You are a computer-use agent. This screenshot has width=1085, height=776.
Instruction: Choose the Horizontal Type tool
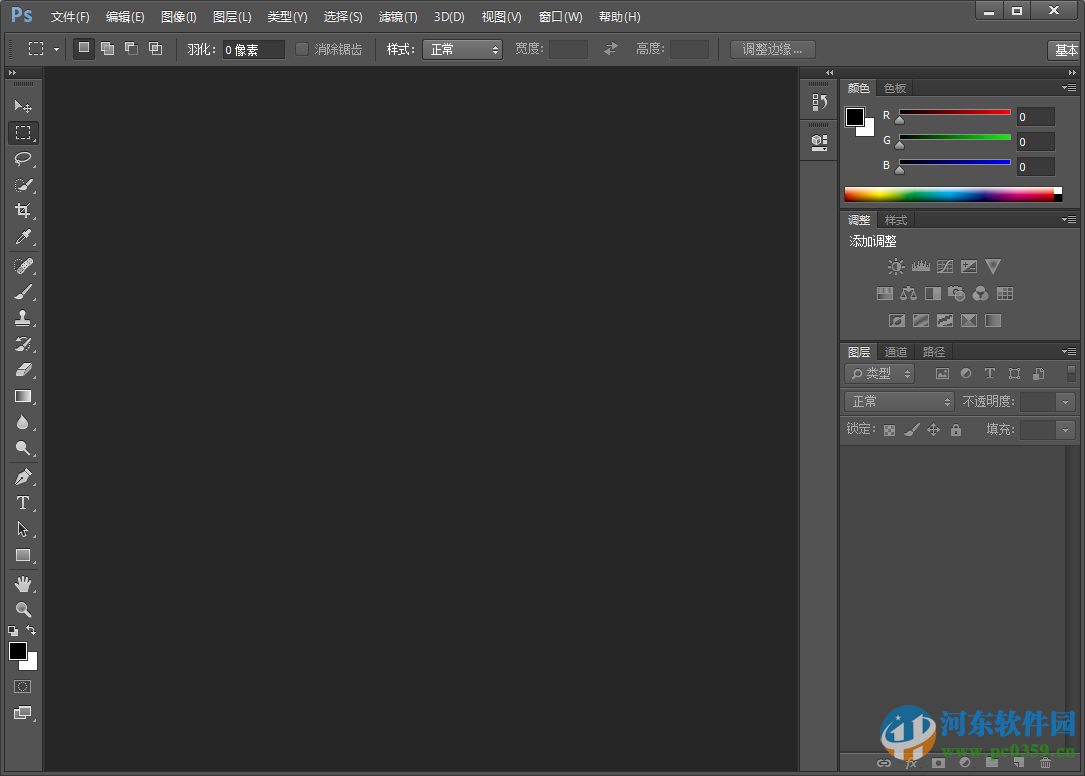[23, 503]
